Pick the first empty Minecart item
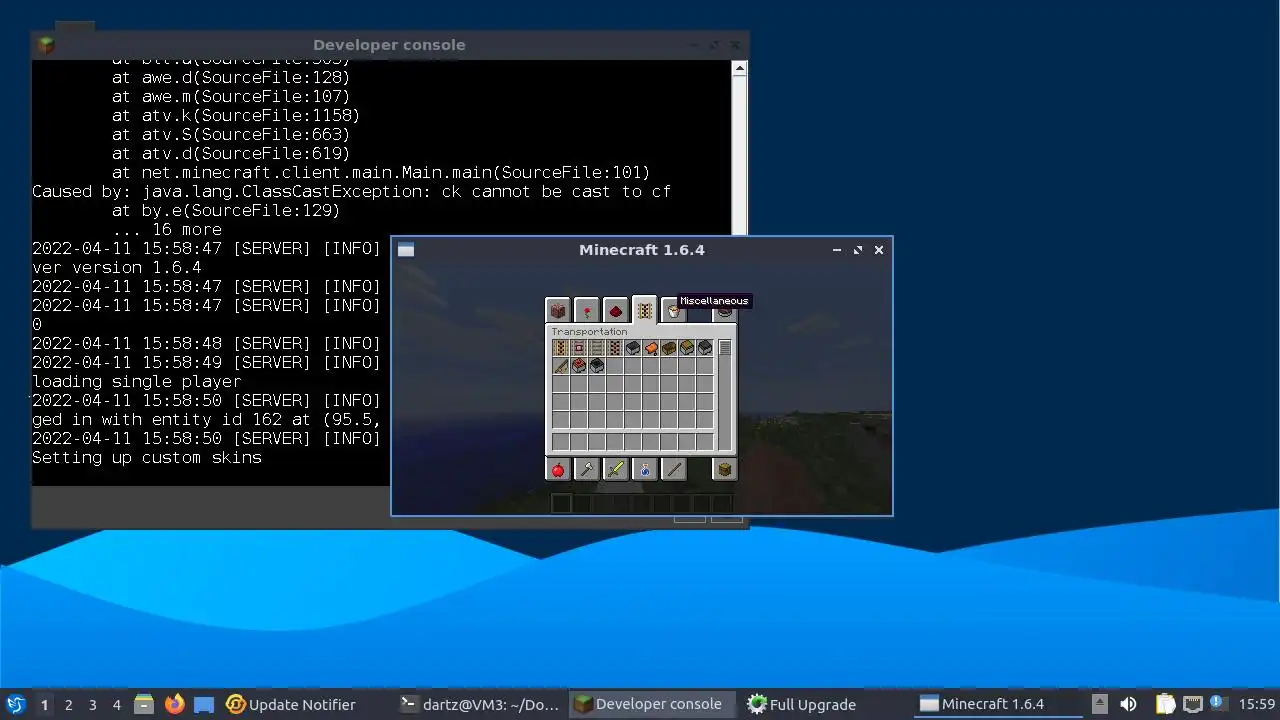The width and height of the screenshot is (1280, 720). pyautogui.click(x=633, y=348)
